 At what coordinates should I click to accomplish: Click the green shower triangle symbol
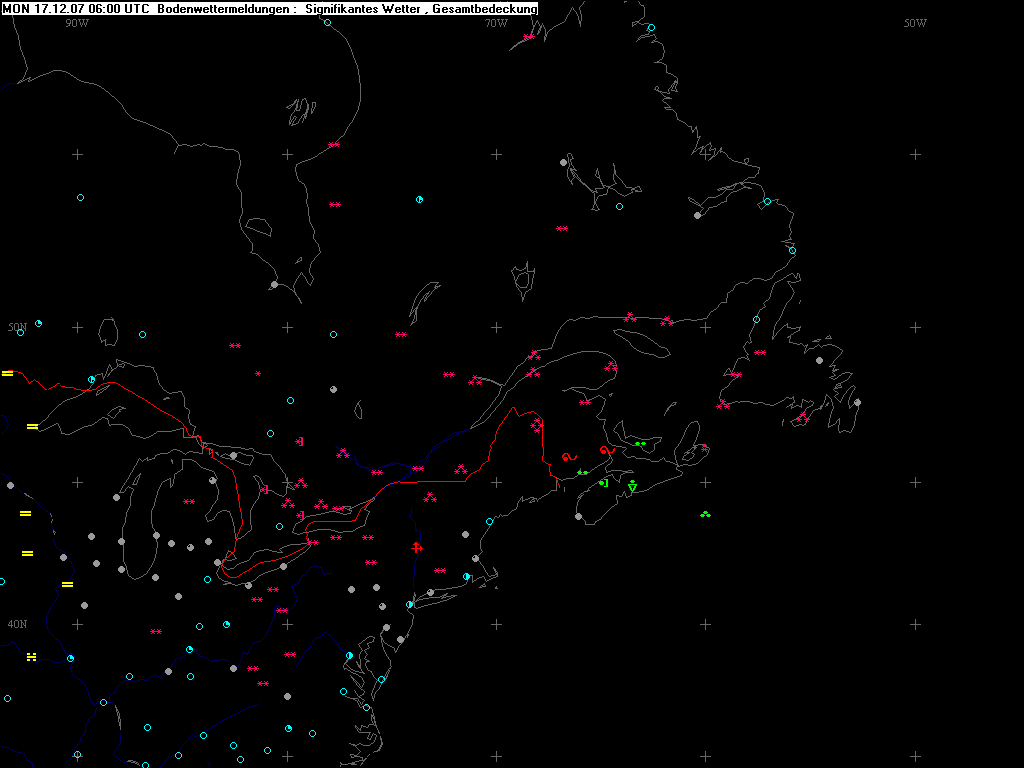tap(632, 486)
